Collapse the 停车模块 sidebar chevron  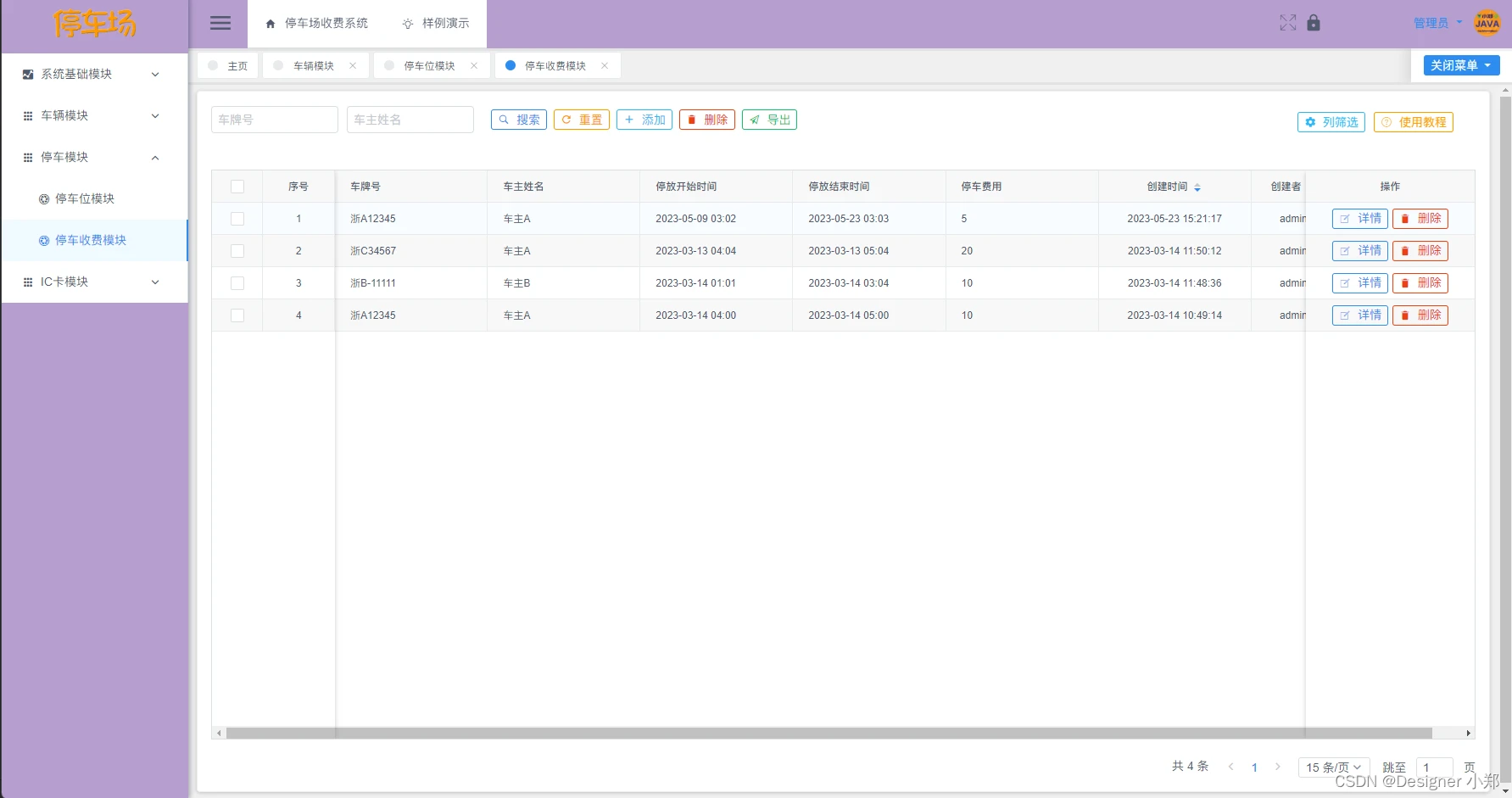(155, 158)
